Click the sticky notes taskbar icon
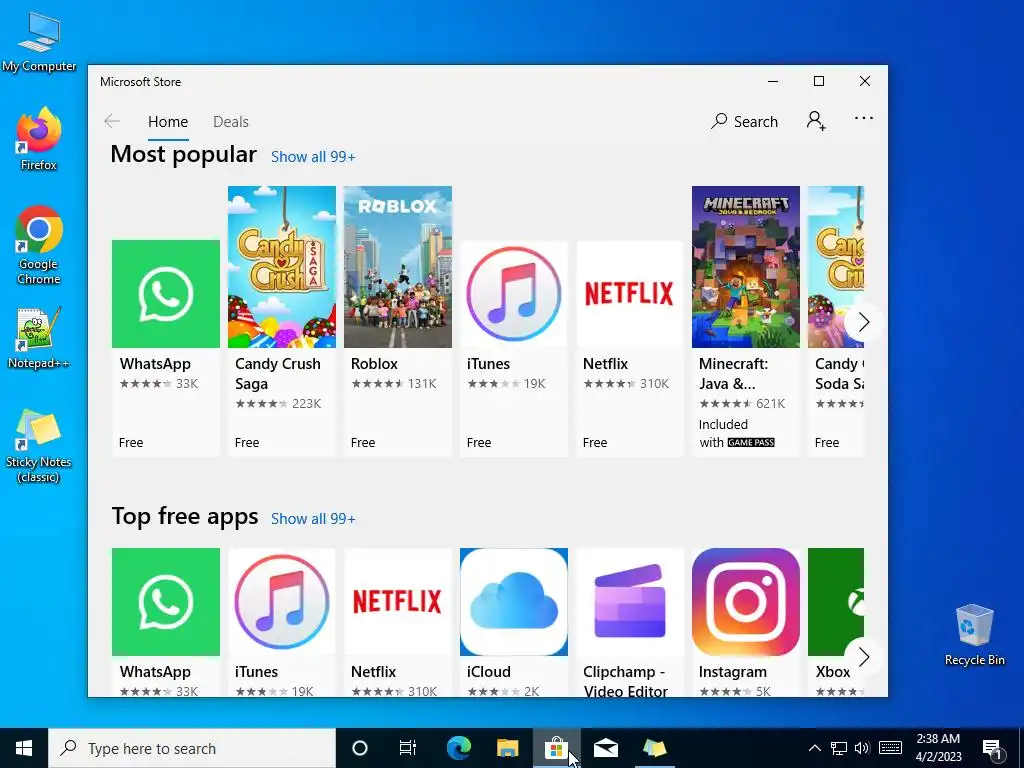The image size is (1024, 768). pyautogui.click(x=654, y=748)
